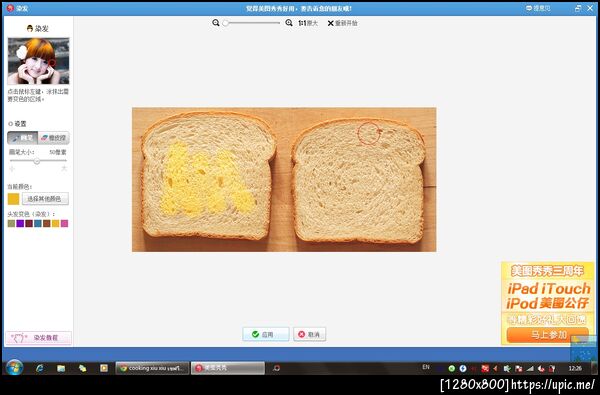Screen dimensions: 600x395
Task: Click the large brush size star icon
Action: pos(64,168)
